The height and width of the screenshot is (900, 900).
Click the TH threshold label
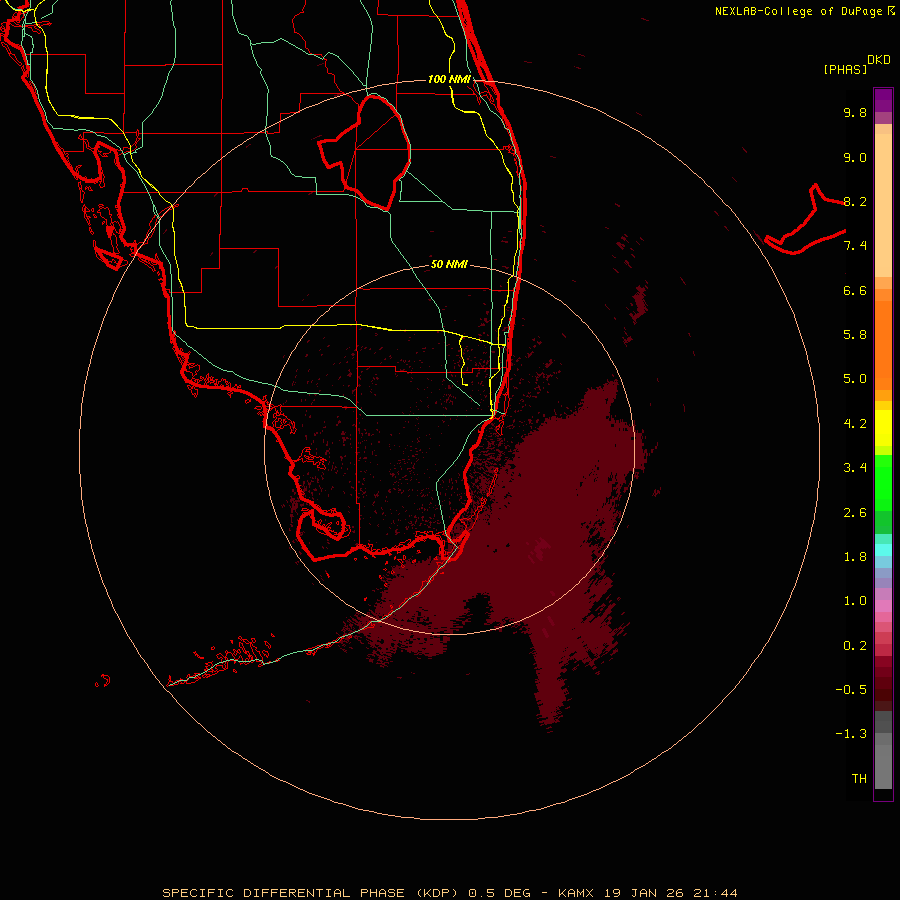859,779
